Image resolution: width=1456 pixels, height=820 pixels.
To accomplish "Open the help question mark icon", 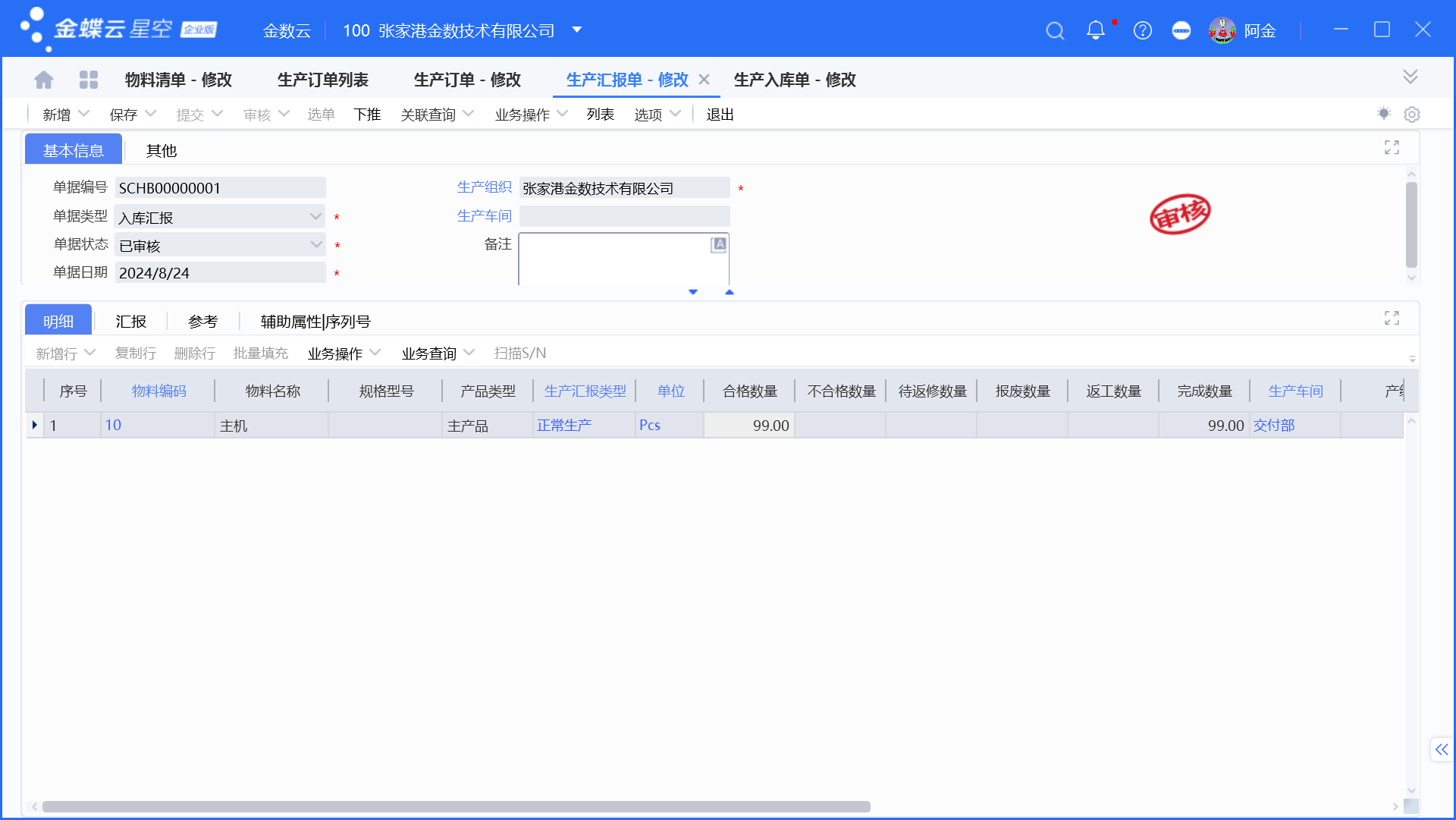I will point(1142,30).
